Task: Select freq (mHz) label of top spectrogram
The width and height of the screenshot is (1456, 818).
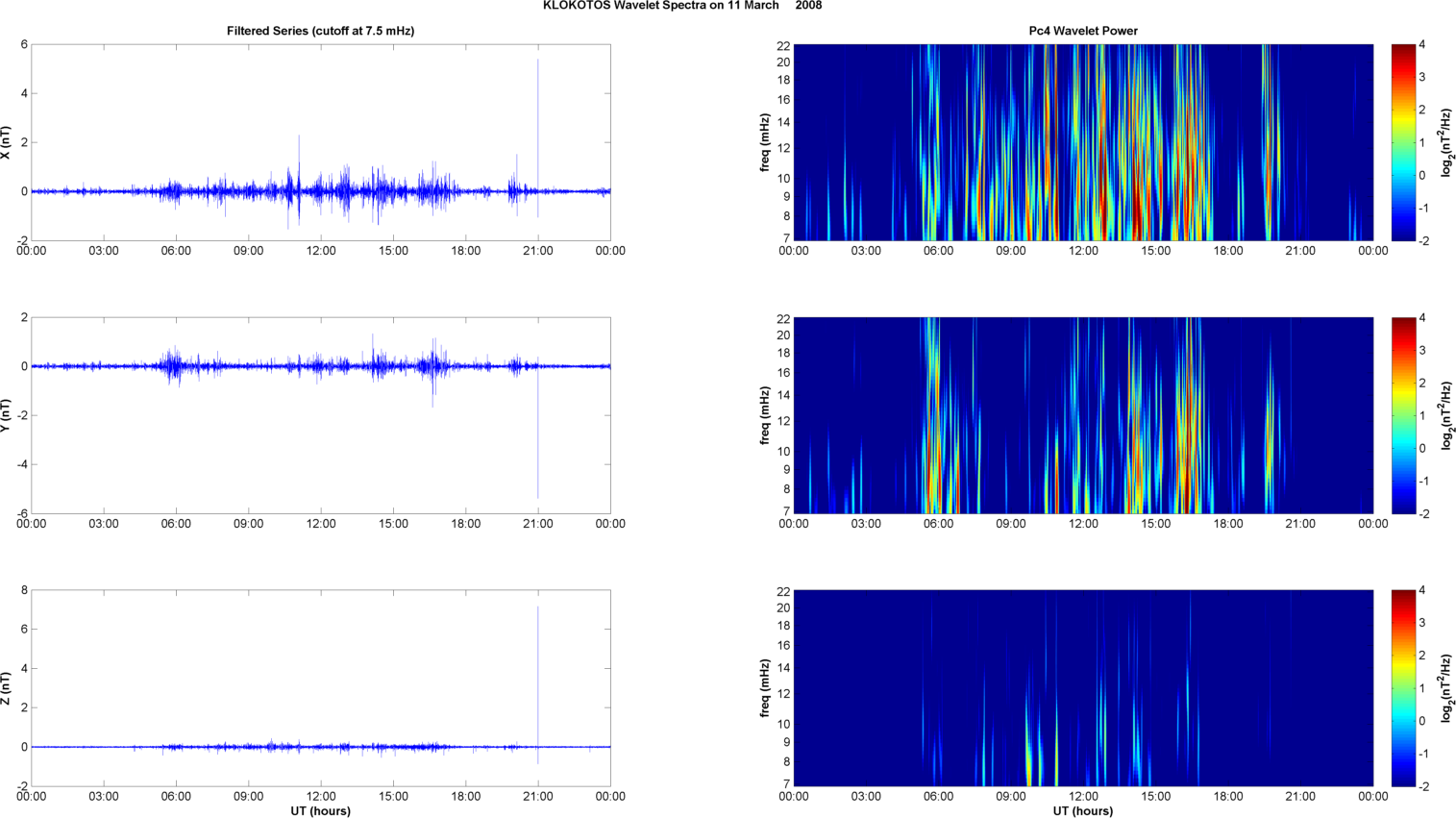Action: pyautogui.click(x=765, y=142)
